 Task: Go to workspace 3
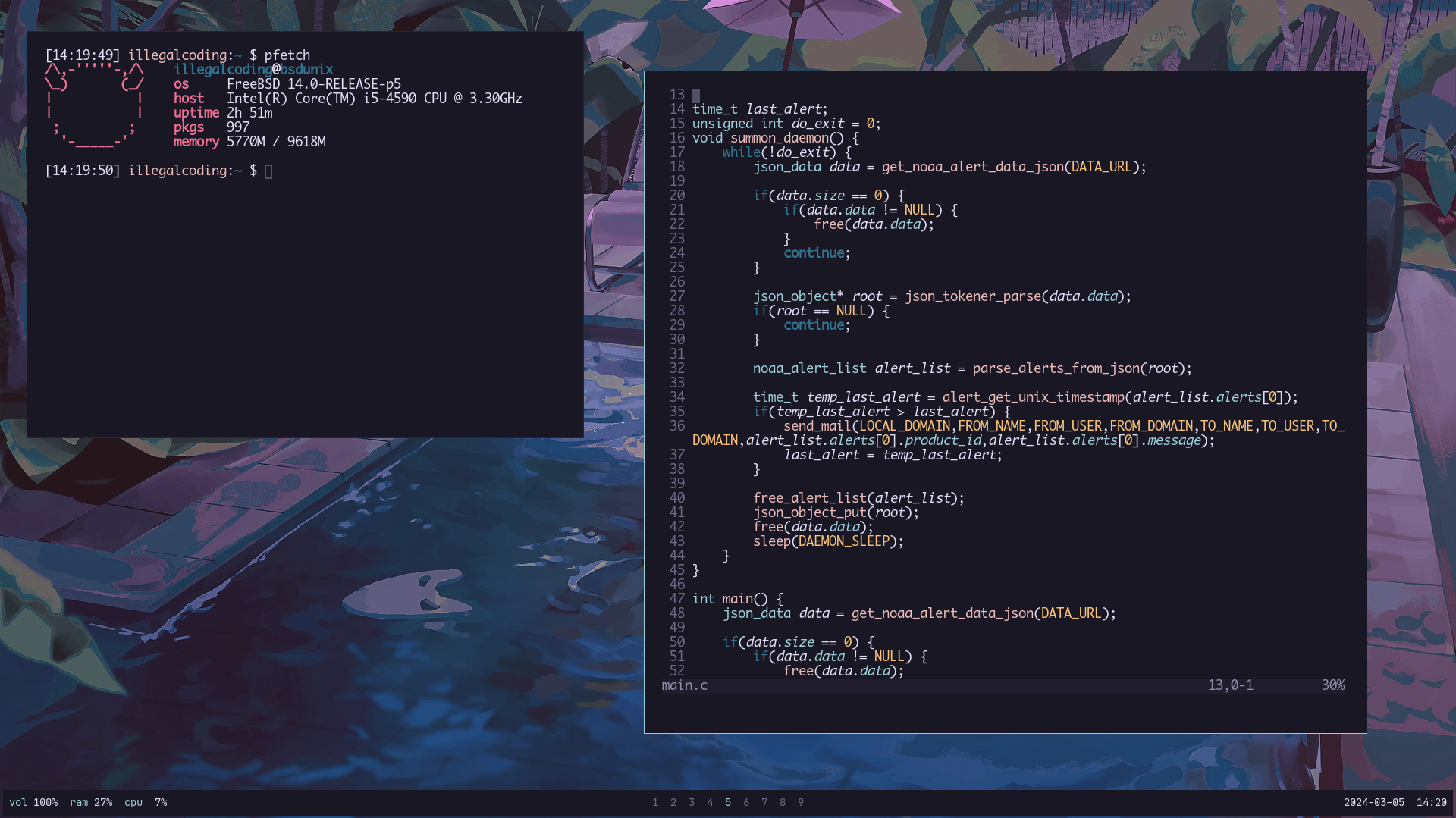[x=692, y=802]
